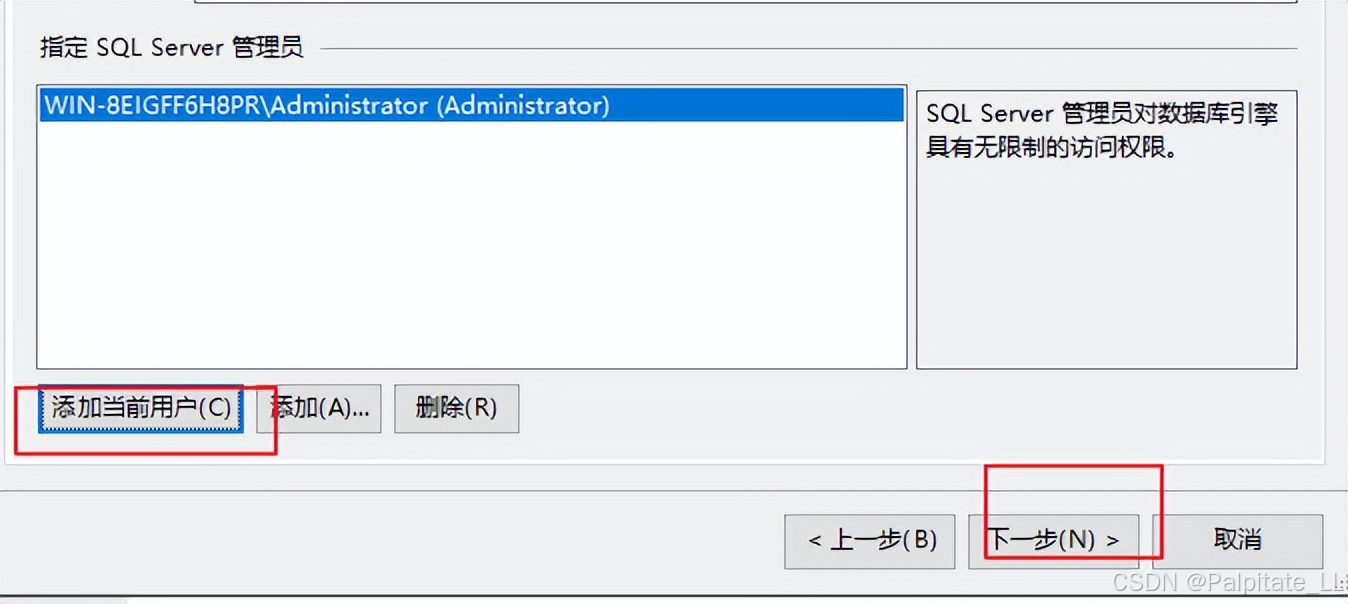The image size is (1348, 604).
Task: Go back with the < 上一步(B) button
Action: point(869,540)
